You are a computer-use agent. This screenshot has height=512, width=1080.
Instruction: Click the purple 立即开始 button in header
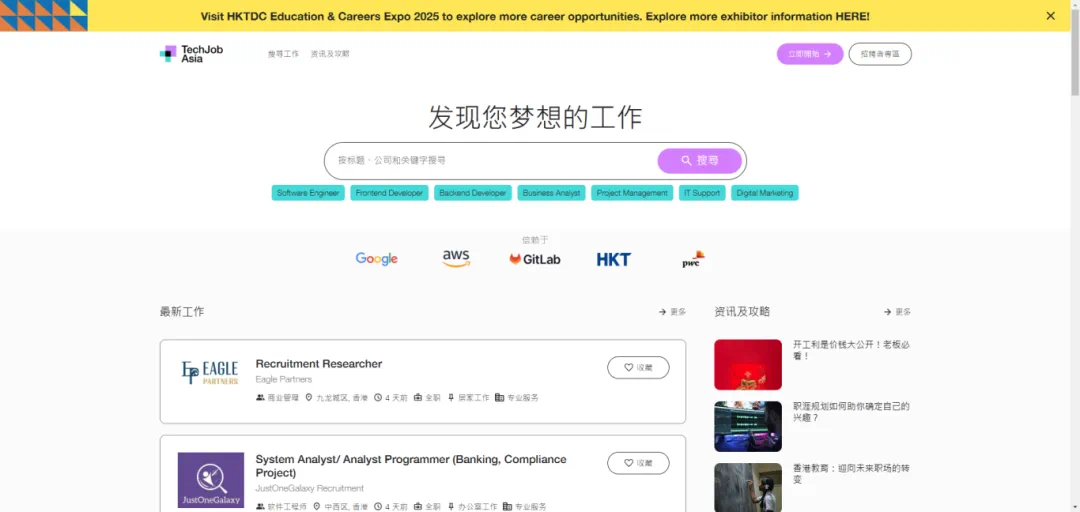(x=809, y=54)
